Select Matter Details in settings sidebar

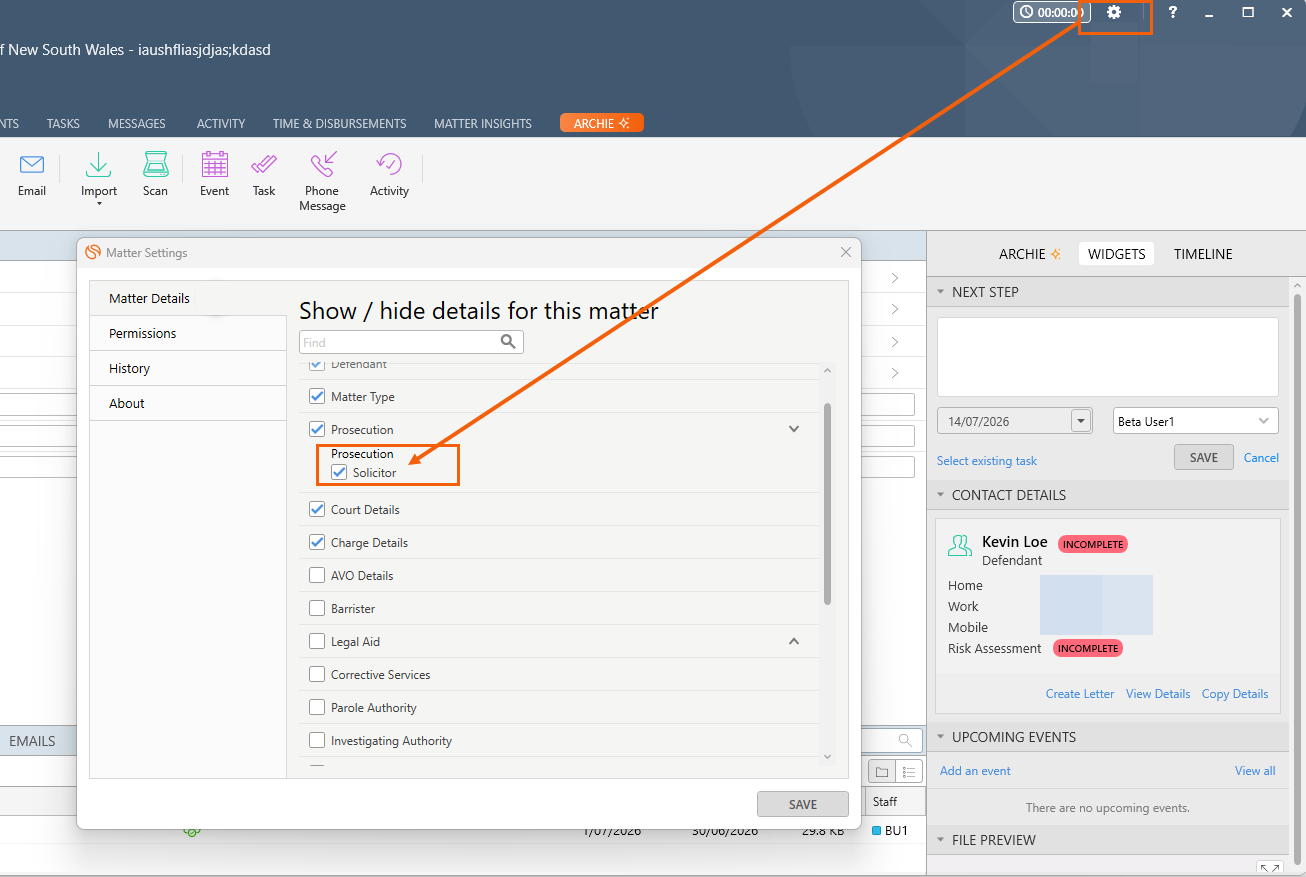point(188,298)
